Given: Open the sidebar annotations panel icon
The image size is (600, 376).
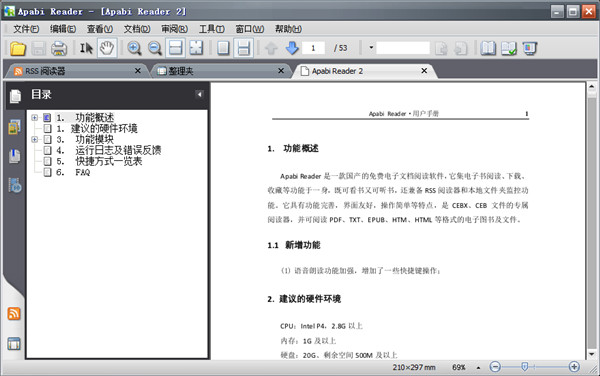Looking at the screenshot, I should tap(15, 185).
